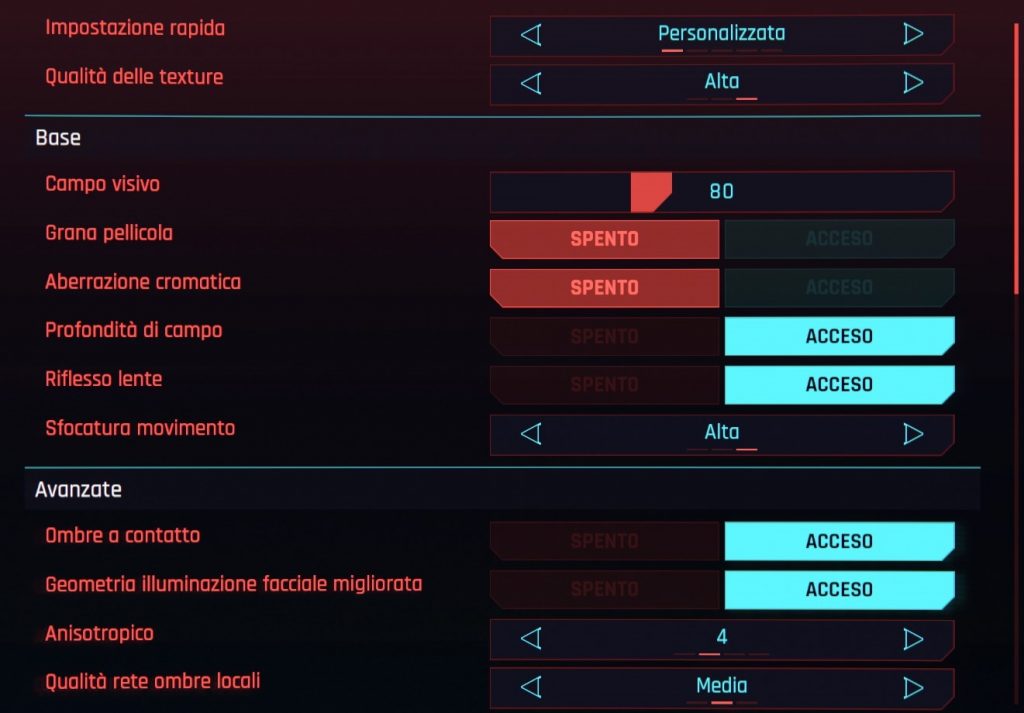Switch Profondità di campo to SPENTO
Viewport: 1024px width, 713px height.
point(604,336)
